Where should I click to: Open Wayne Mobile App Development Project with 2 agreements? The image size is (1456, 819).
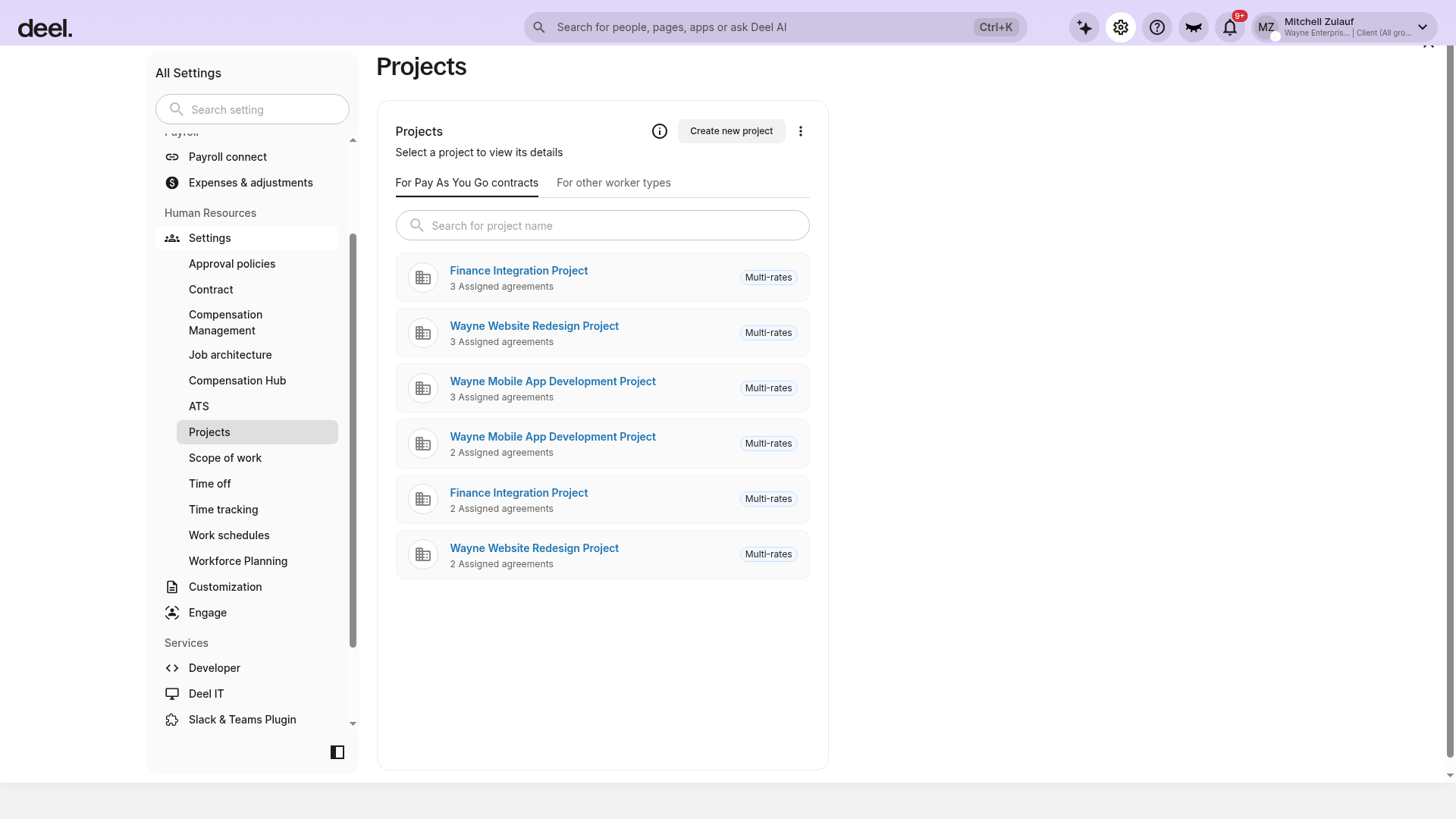(553, 437)
